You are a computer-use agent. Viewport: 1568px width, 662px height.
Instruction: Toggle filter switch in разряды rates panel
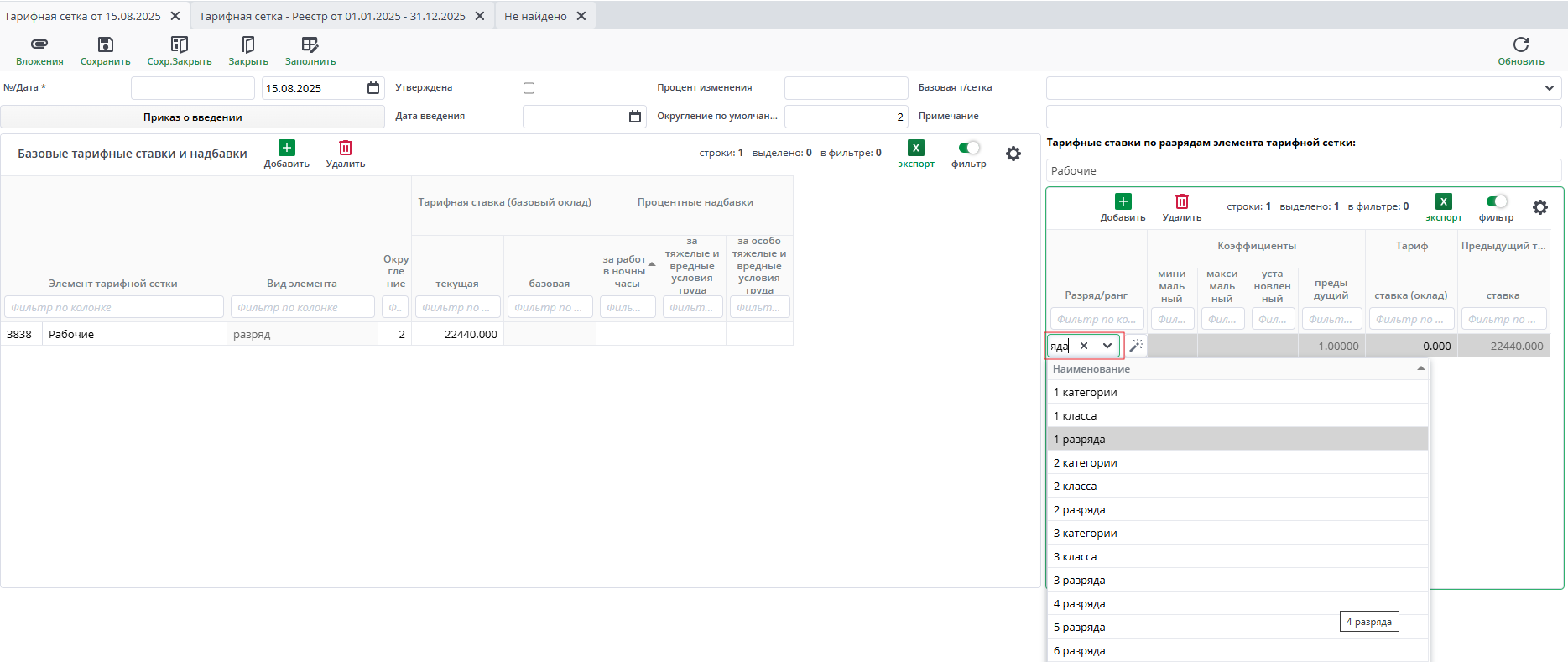coord(1497,201)
